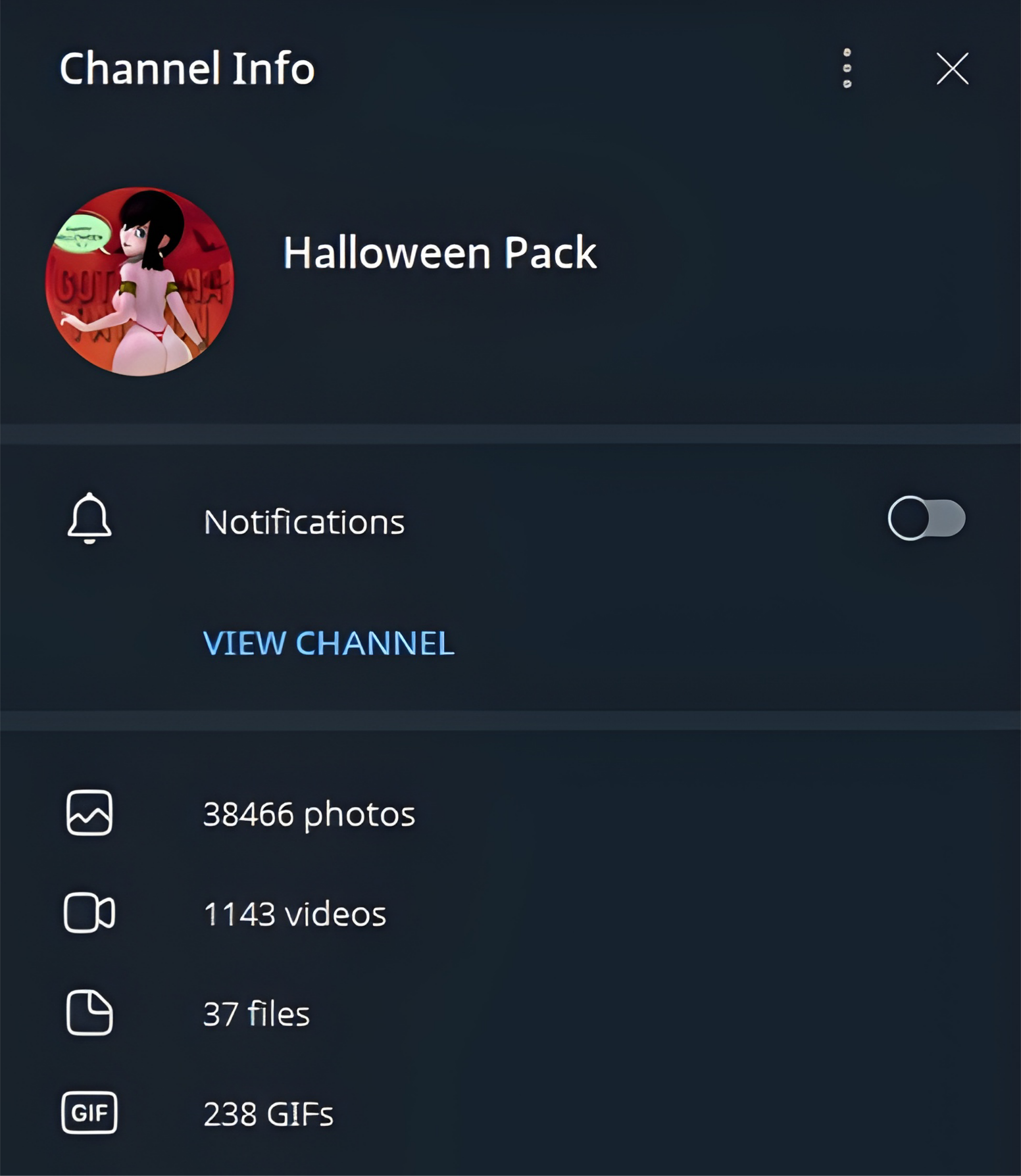The image size is (1021, 1176).
Task: Open the channel via VIEW CHANNEL
Action: tap(328, 643)
